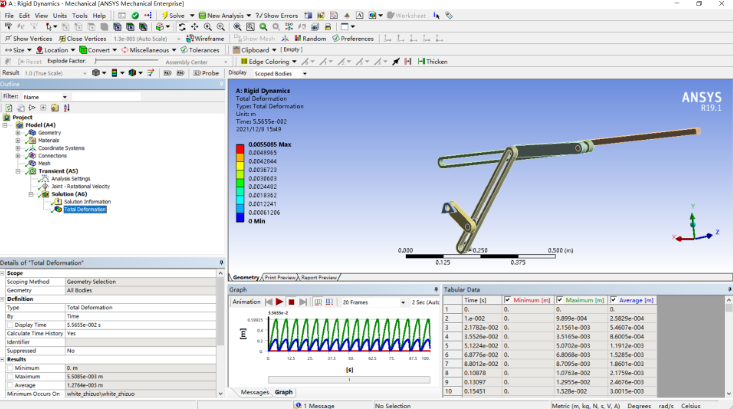Toggle Minimum result checkbox in Details
Screen dimensions: 733x409
(x=10, y=368)
